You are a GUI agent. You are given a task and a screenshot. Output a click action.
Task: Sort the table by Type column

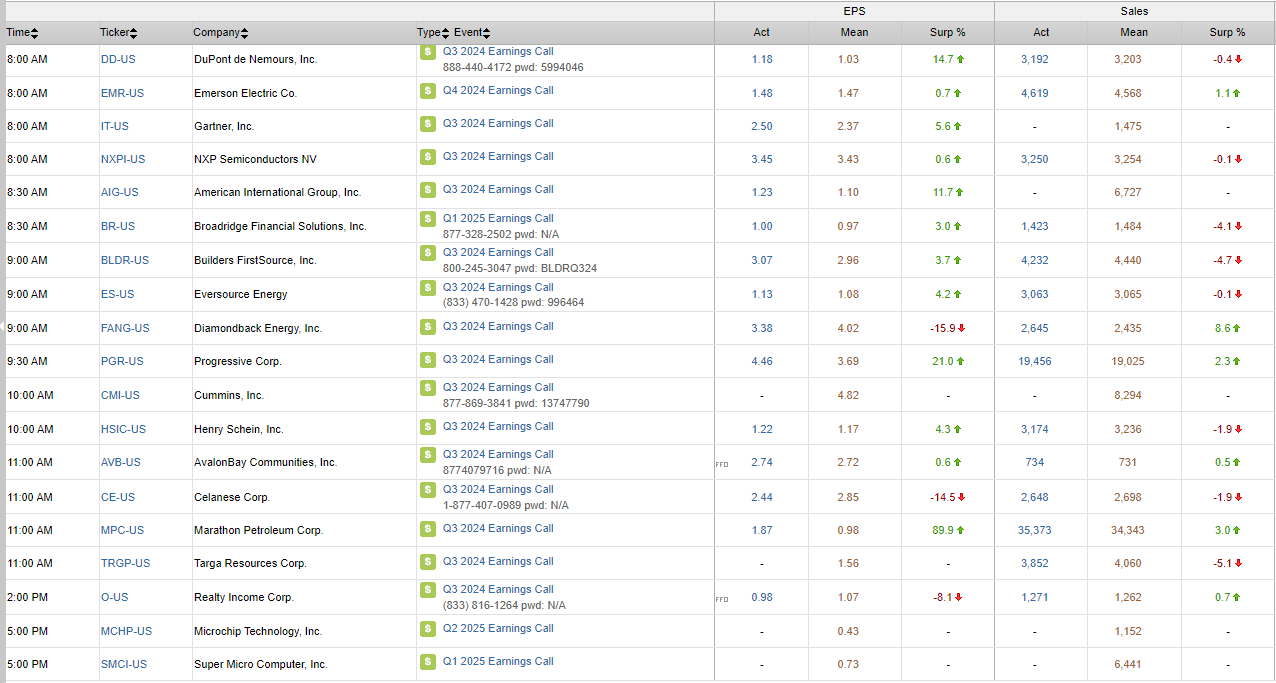(434, 33)
